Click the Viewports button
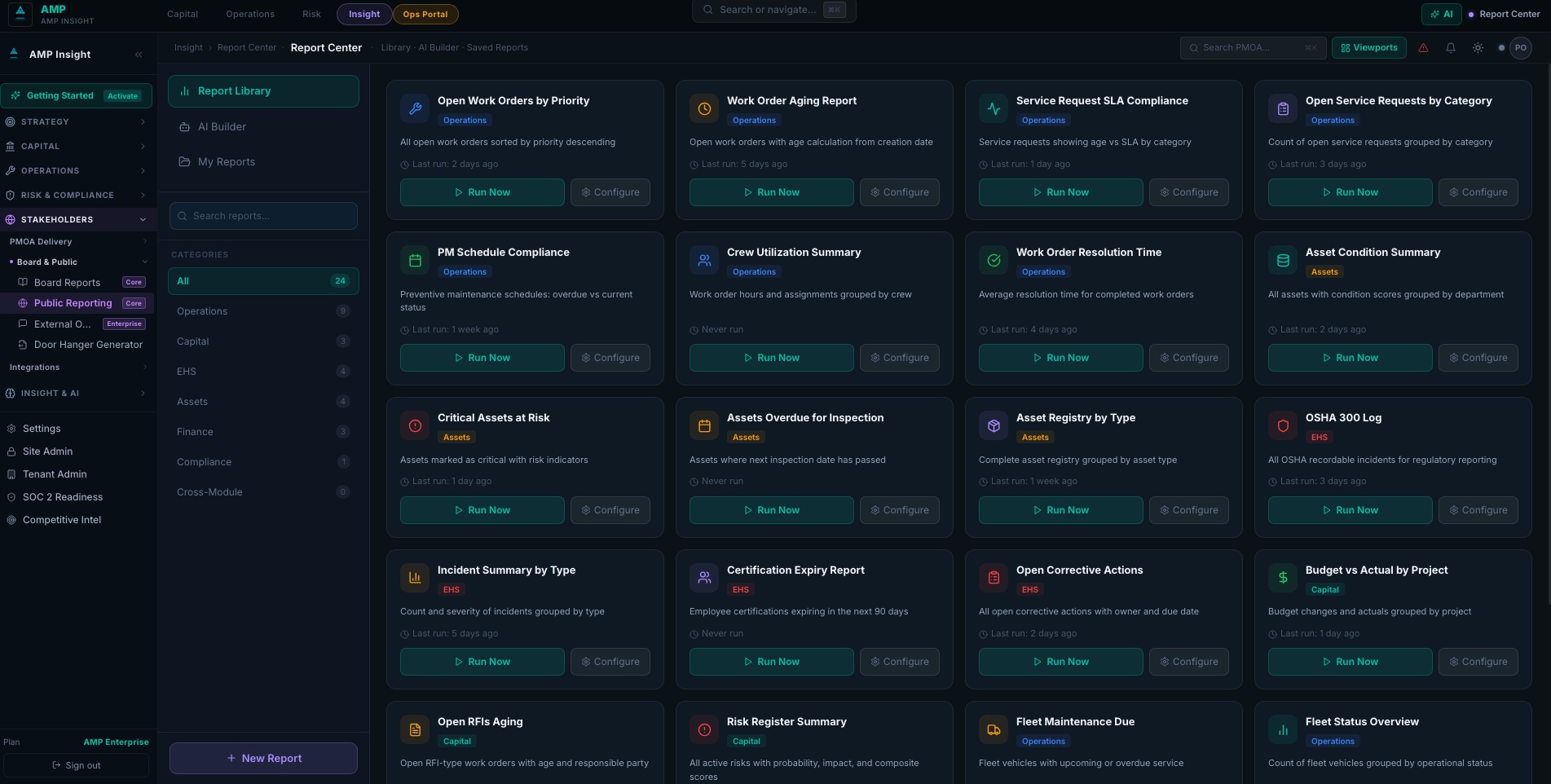This screenshot has height=784, width=1551. [1369, 48]
